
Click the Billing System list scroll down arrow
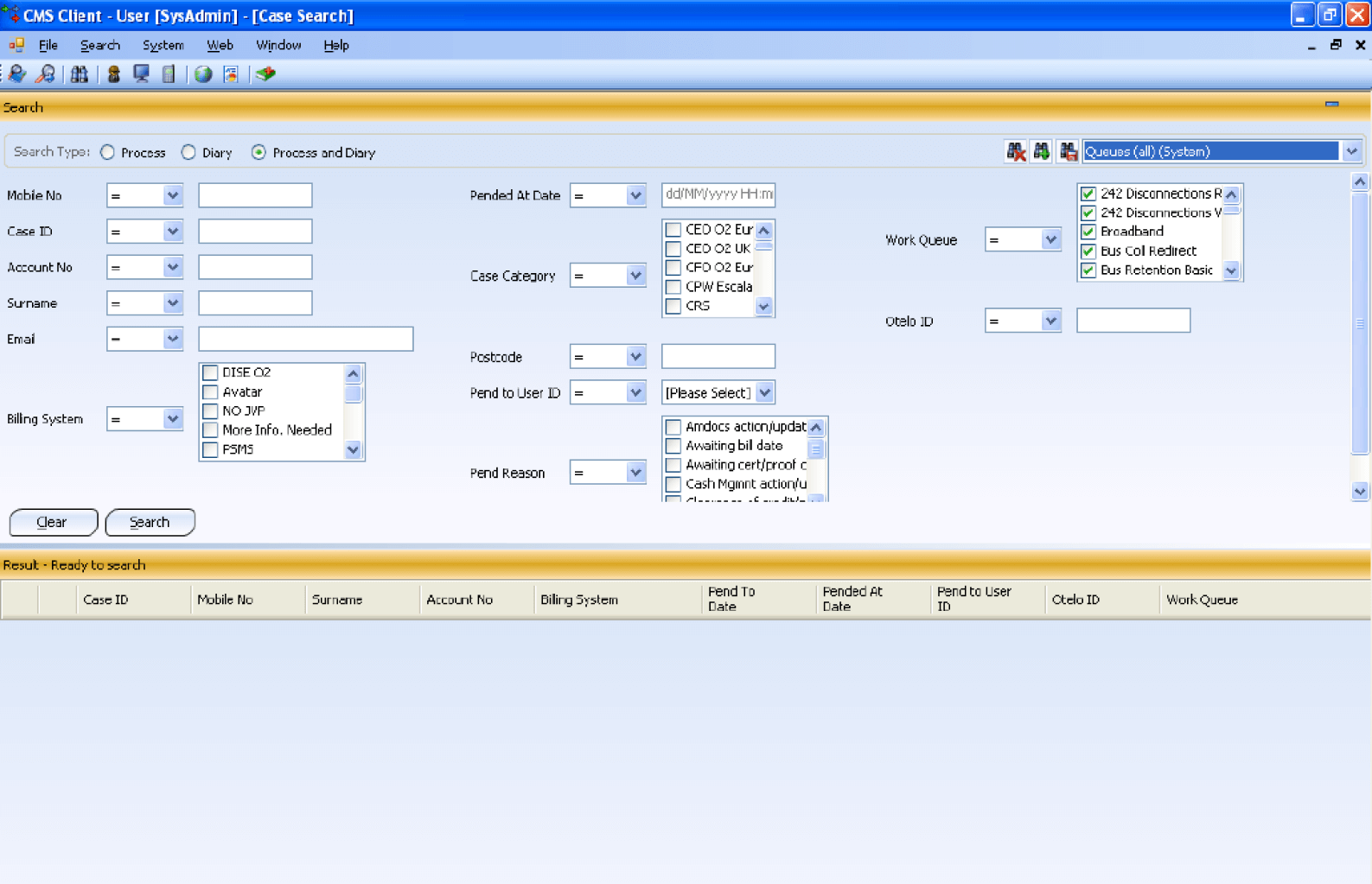tap(353, 450)
